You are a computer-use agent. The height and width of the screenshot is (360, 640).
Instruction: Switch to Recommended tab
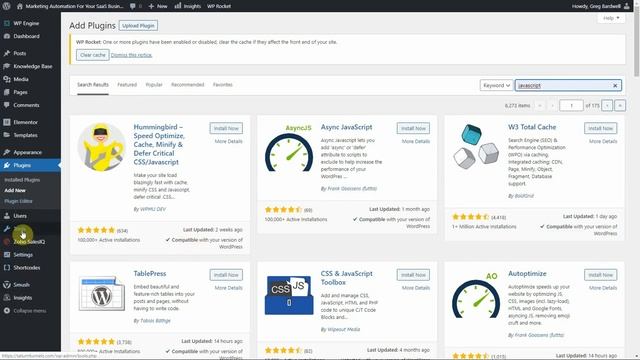point(187,85)
